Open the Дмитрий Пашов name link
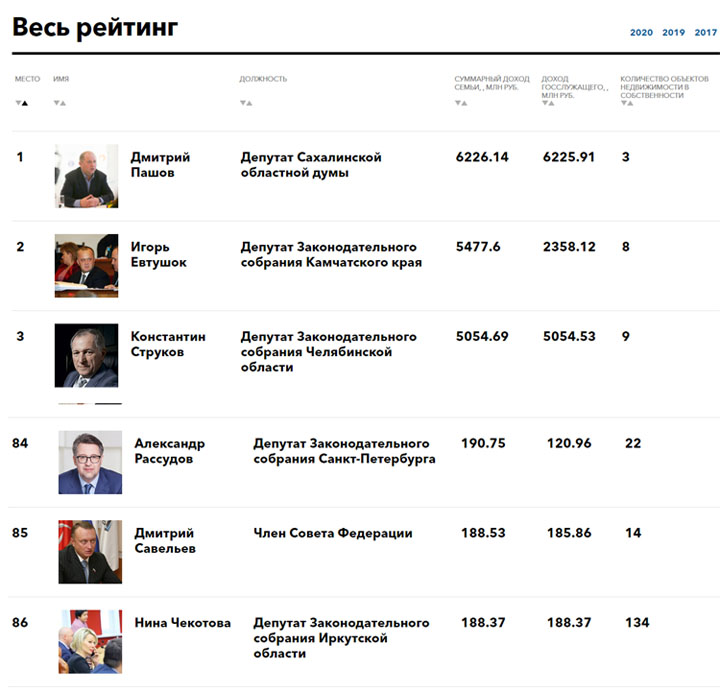The width and height of the screenshot is (720, 692). pos(160,165)
